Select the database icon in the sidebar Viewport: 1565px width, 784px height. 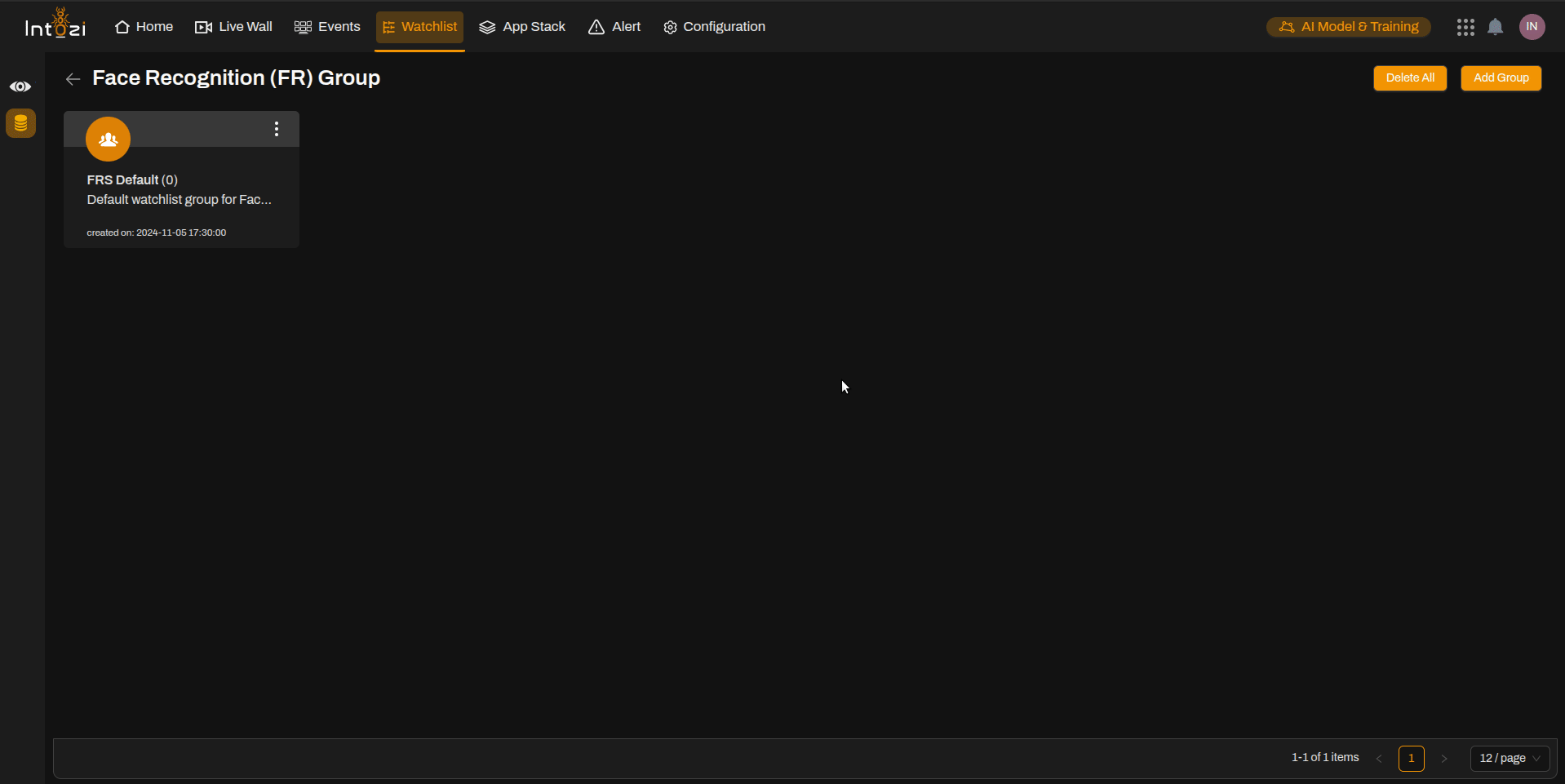point(20,123)
